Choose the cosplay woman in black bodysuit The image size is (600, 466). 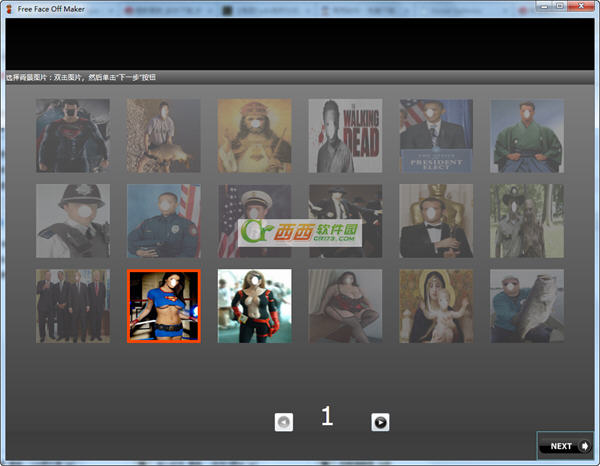click(x=254, y=306)
